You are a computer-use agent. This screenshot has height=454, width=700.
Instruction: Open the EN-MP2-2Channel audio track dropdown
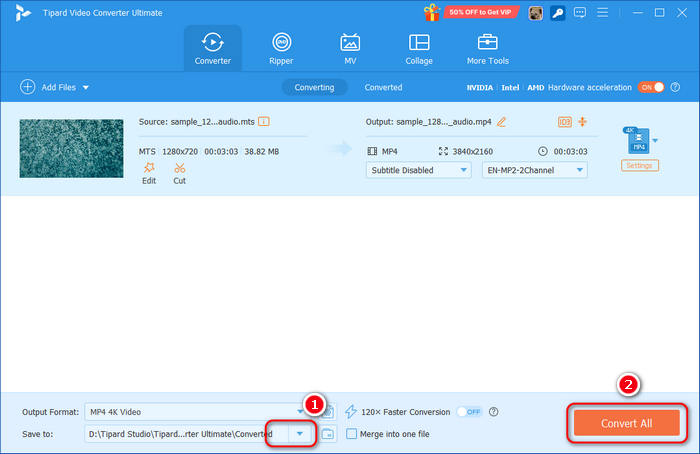click(534, 170)
